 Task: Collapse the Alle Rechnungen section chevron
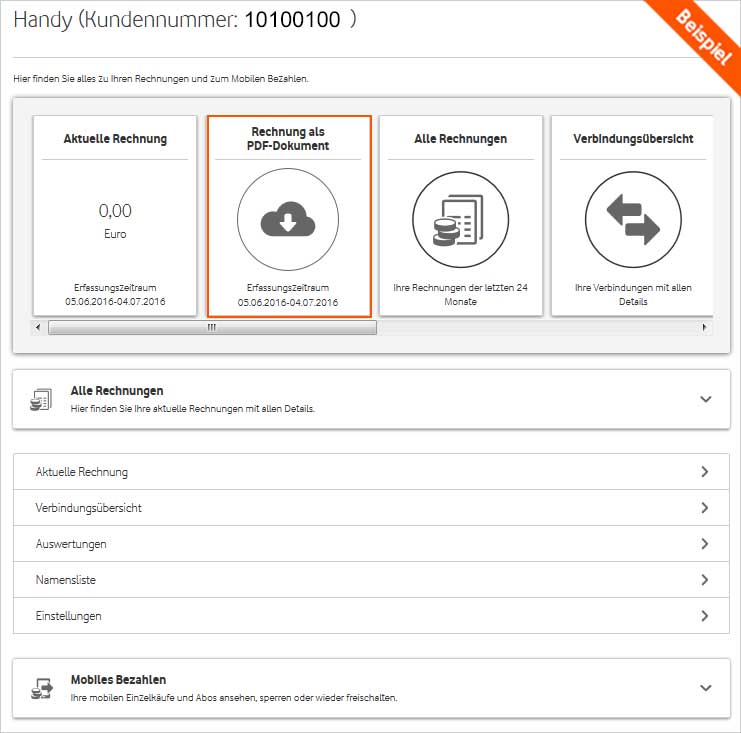[x=705, y=399]
